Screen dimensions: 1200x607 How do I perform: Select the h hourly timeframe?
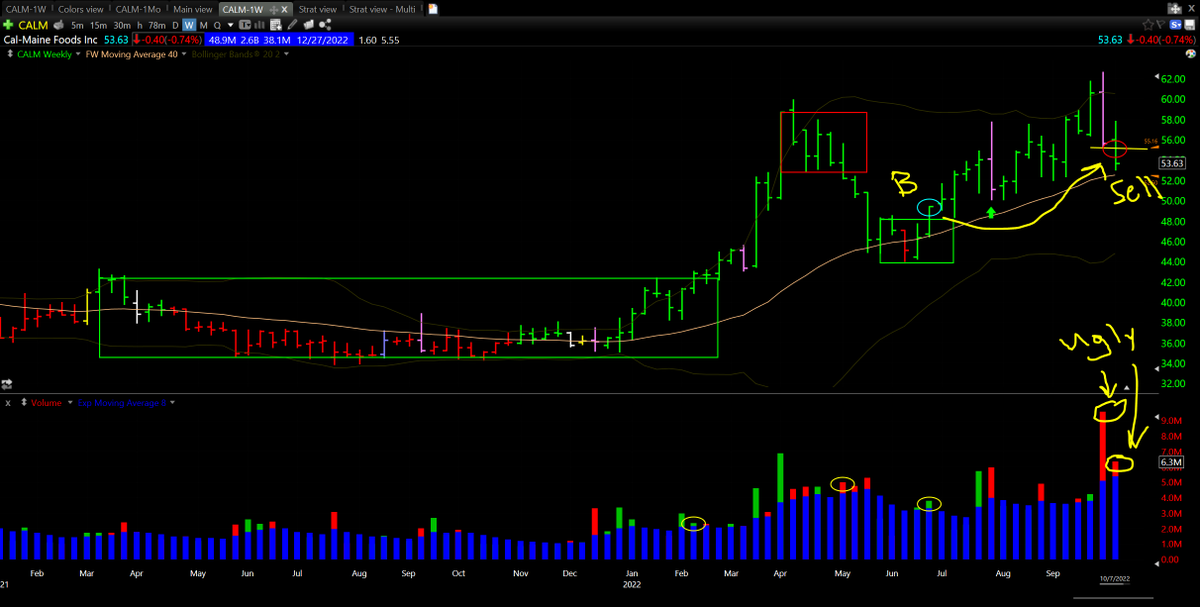tap(140, 25)
